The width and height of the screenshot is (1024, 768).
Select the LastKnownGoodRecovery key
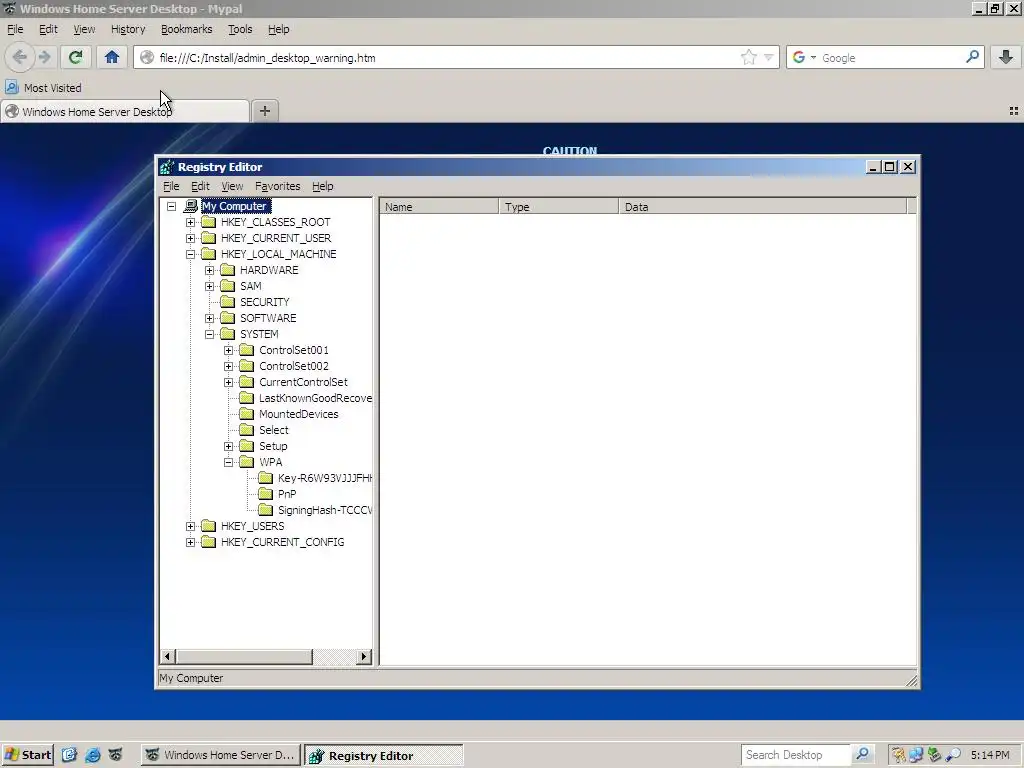coord(315,398)
